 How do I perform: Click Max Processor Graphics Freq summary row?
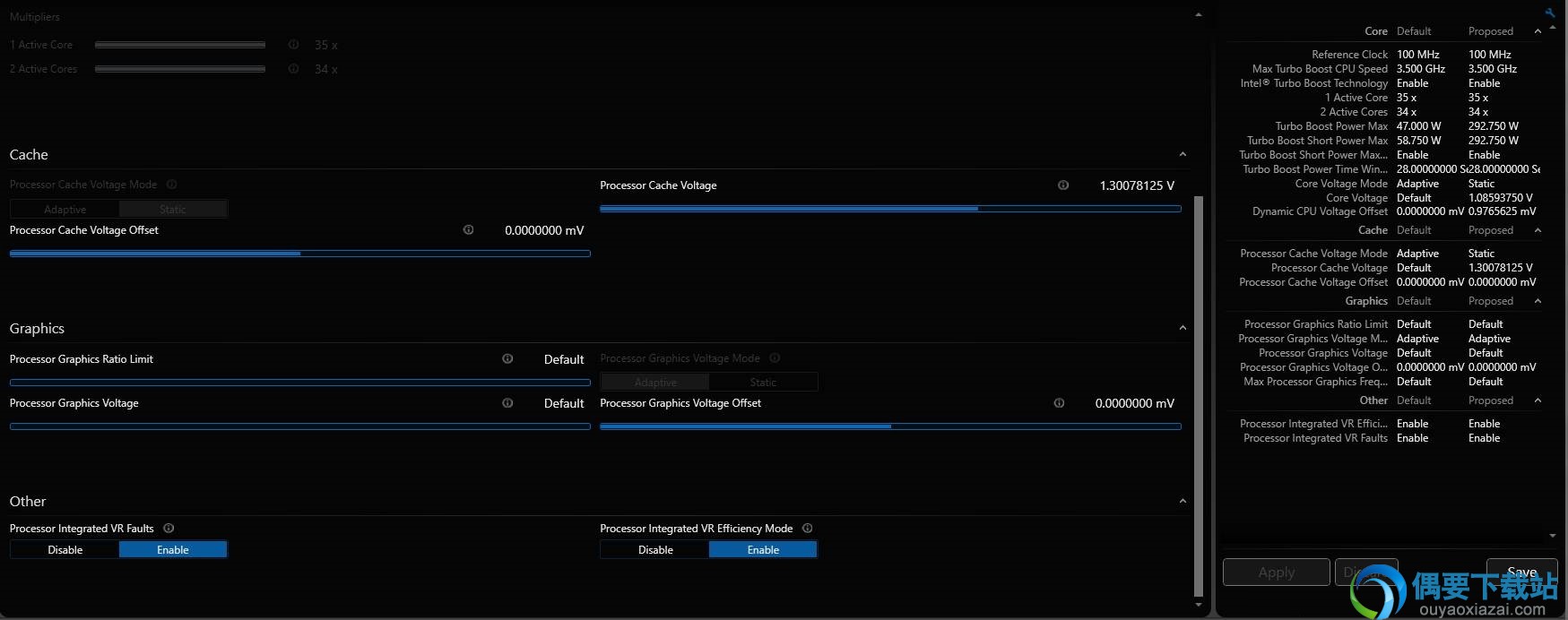[x=1384, y=382]
